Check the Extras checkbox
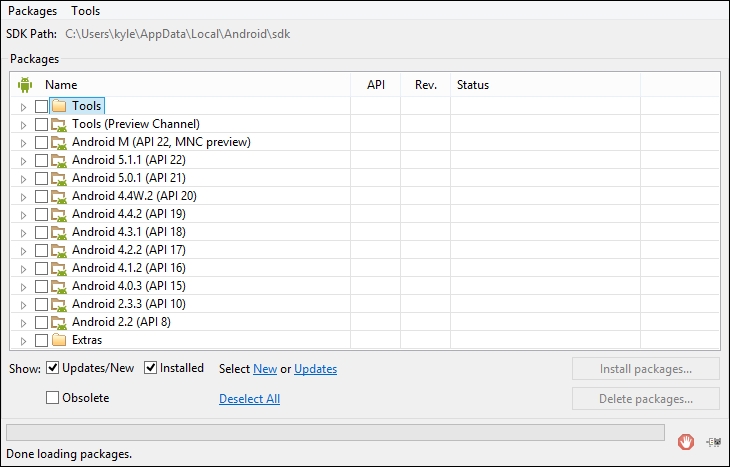This screenshot has width=730, height=467. tap(41, 340)
